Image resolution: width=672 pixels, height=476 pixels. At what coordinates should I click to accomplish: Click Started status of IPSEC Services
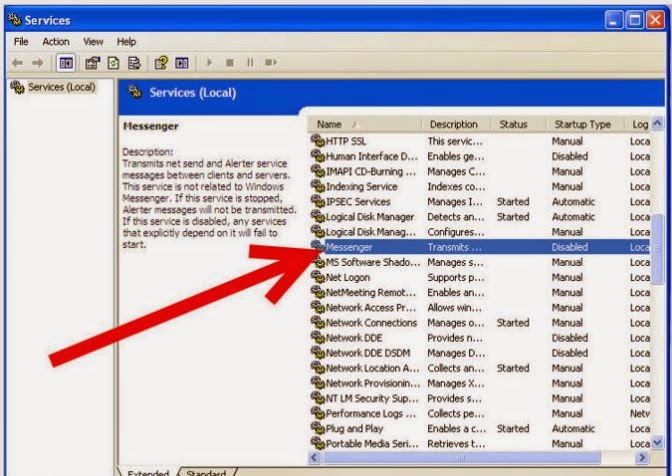click(513, 201)
